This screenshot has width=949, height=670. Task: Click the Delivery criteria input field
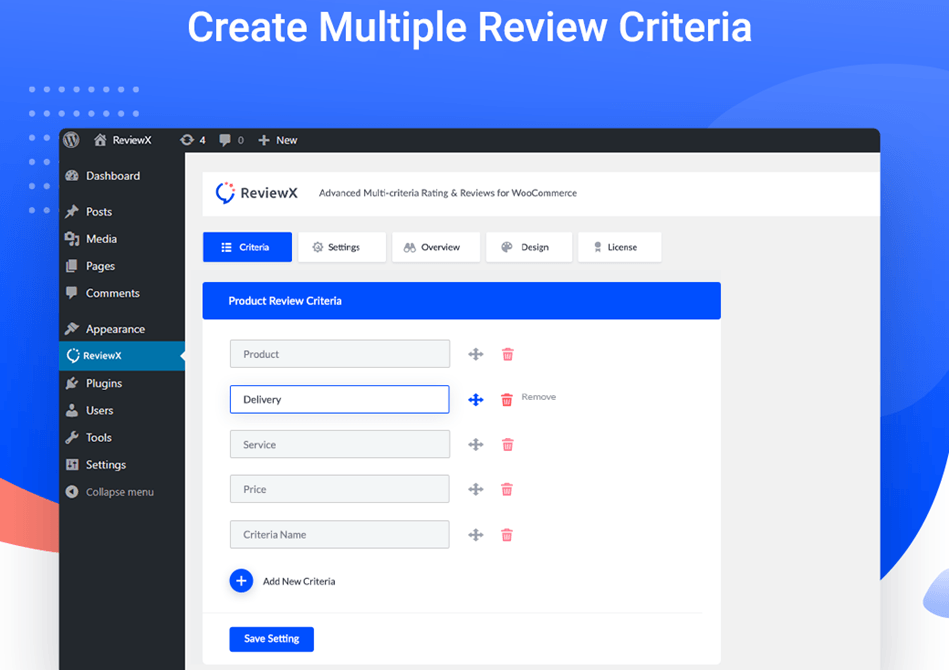point(340,399)
